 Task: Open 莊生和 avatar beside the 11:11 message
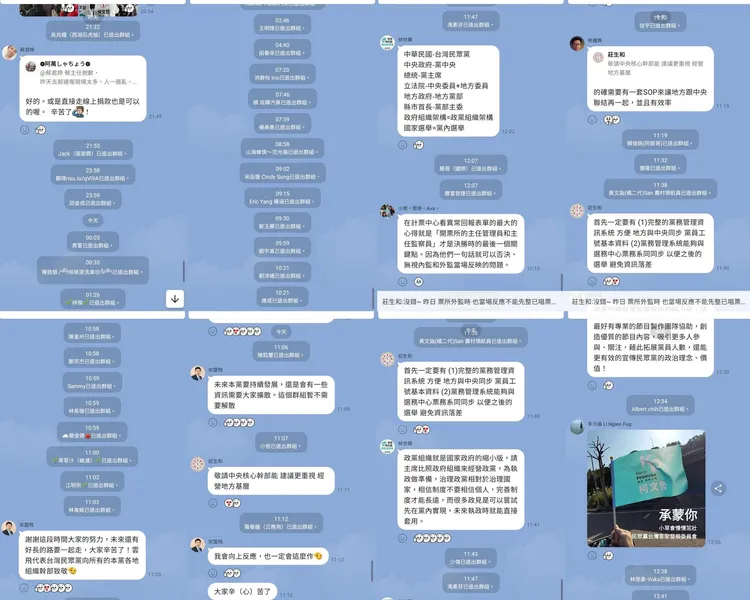(198, 464)
